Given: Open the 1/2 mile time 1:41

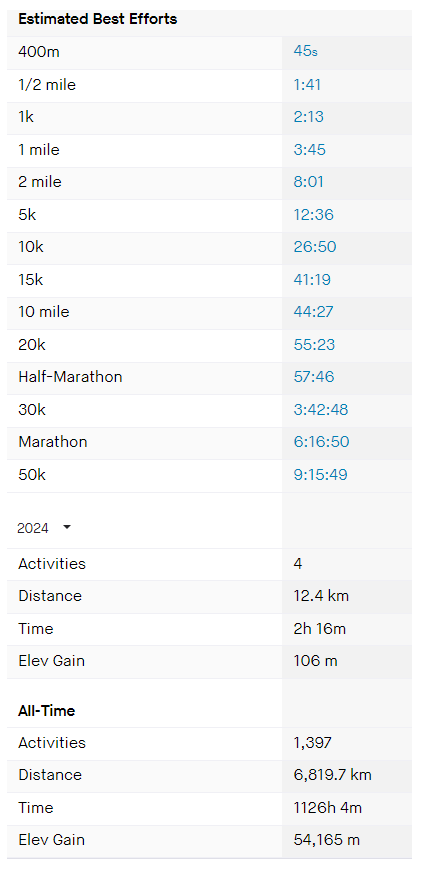Looking at the screenshot, I should tap(307, 85).
